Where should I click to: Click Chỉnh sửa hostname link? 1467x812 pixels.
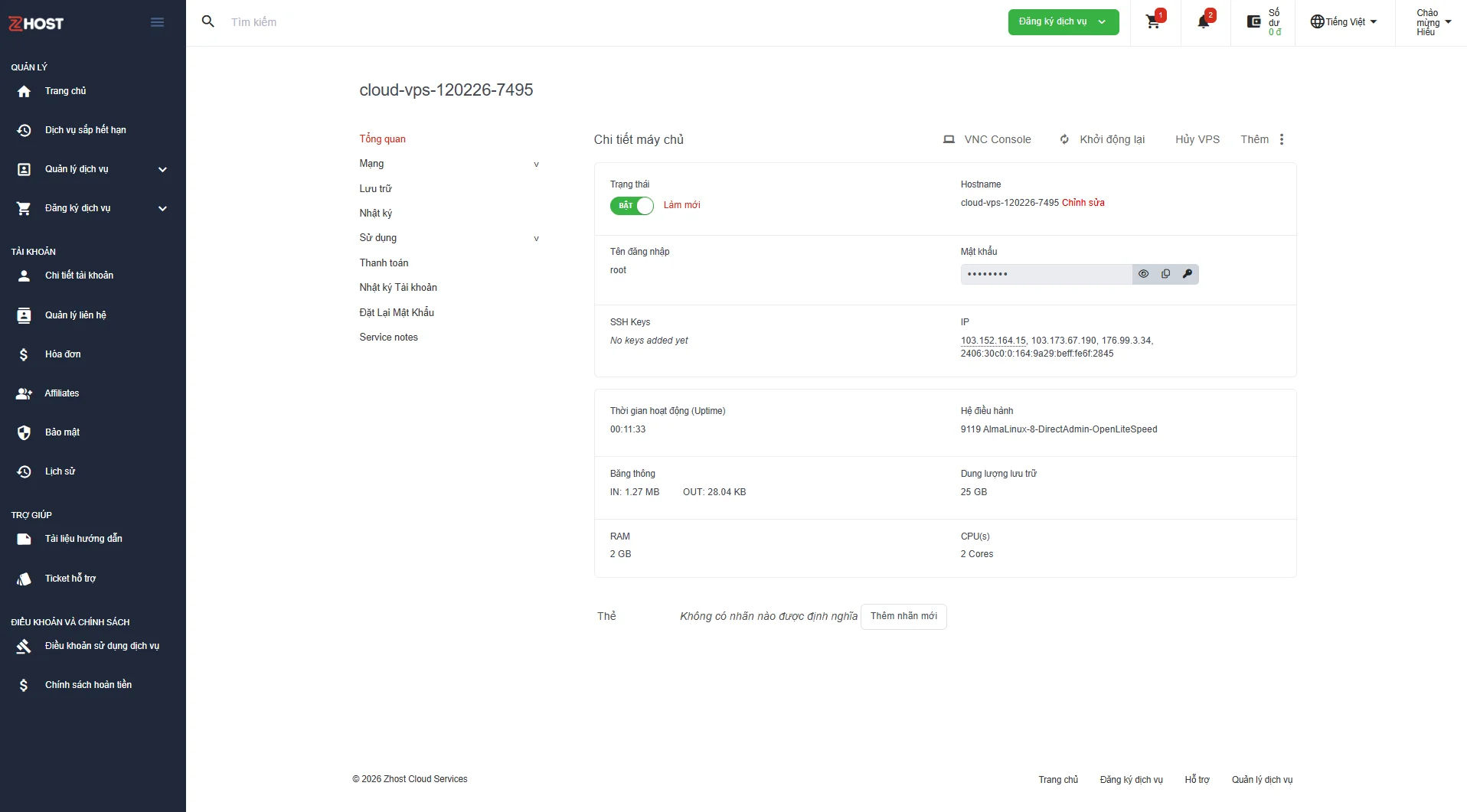click(1083, 203)
